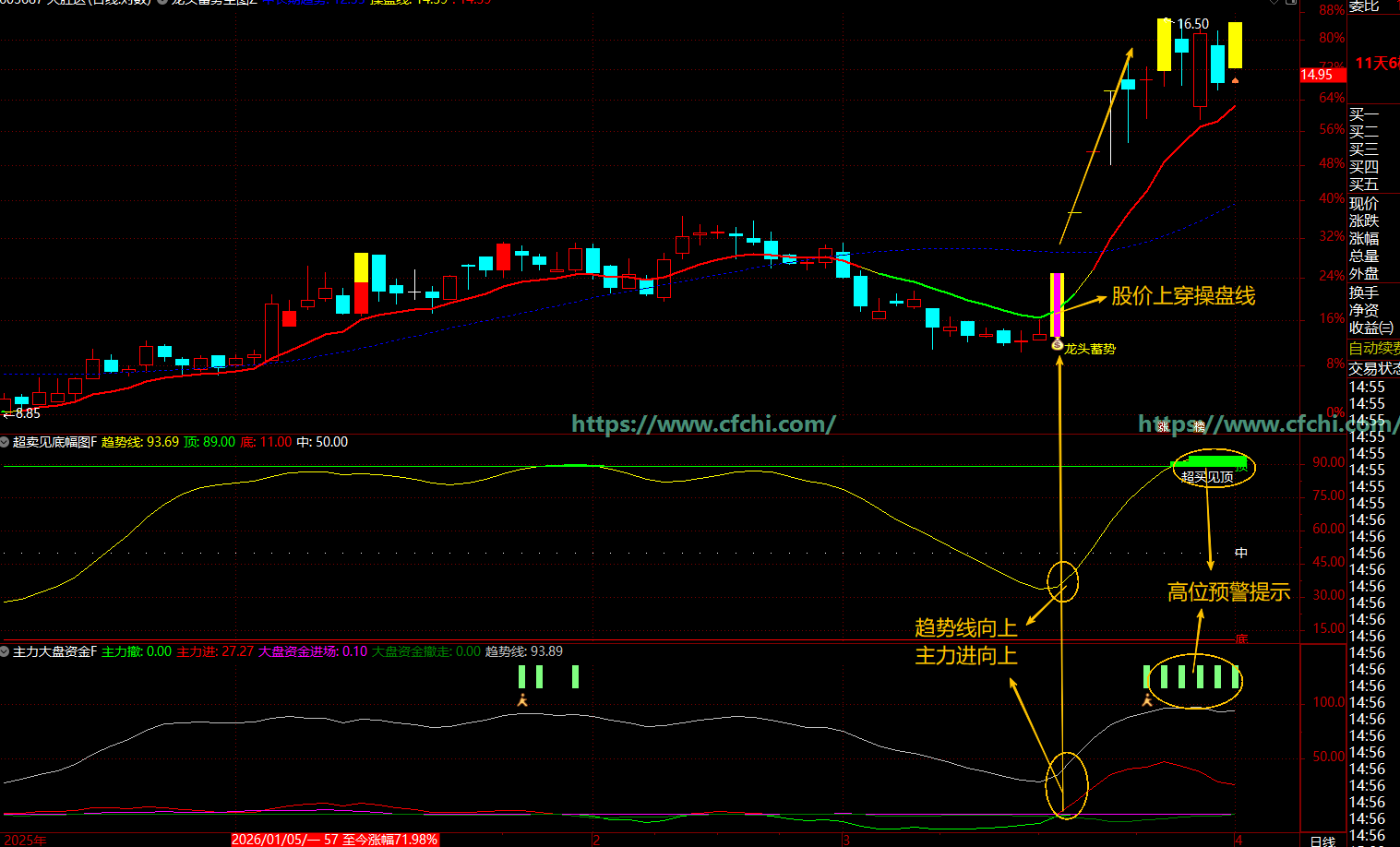Click the 趋势线: 93.89 value in bottom panel
Viewport: 1400px width, 847px height.
click(524, 651)
